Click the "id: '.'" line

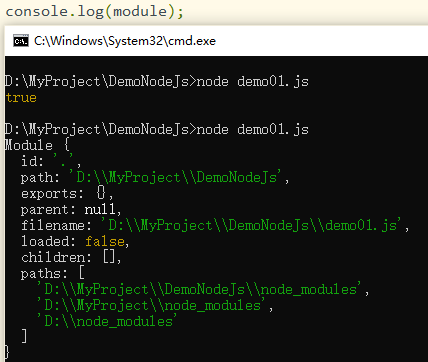click(x=51, y=161)
